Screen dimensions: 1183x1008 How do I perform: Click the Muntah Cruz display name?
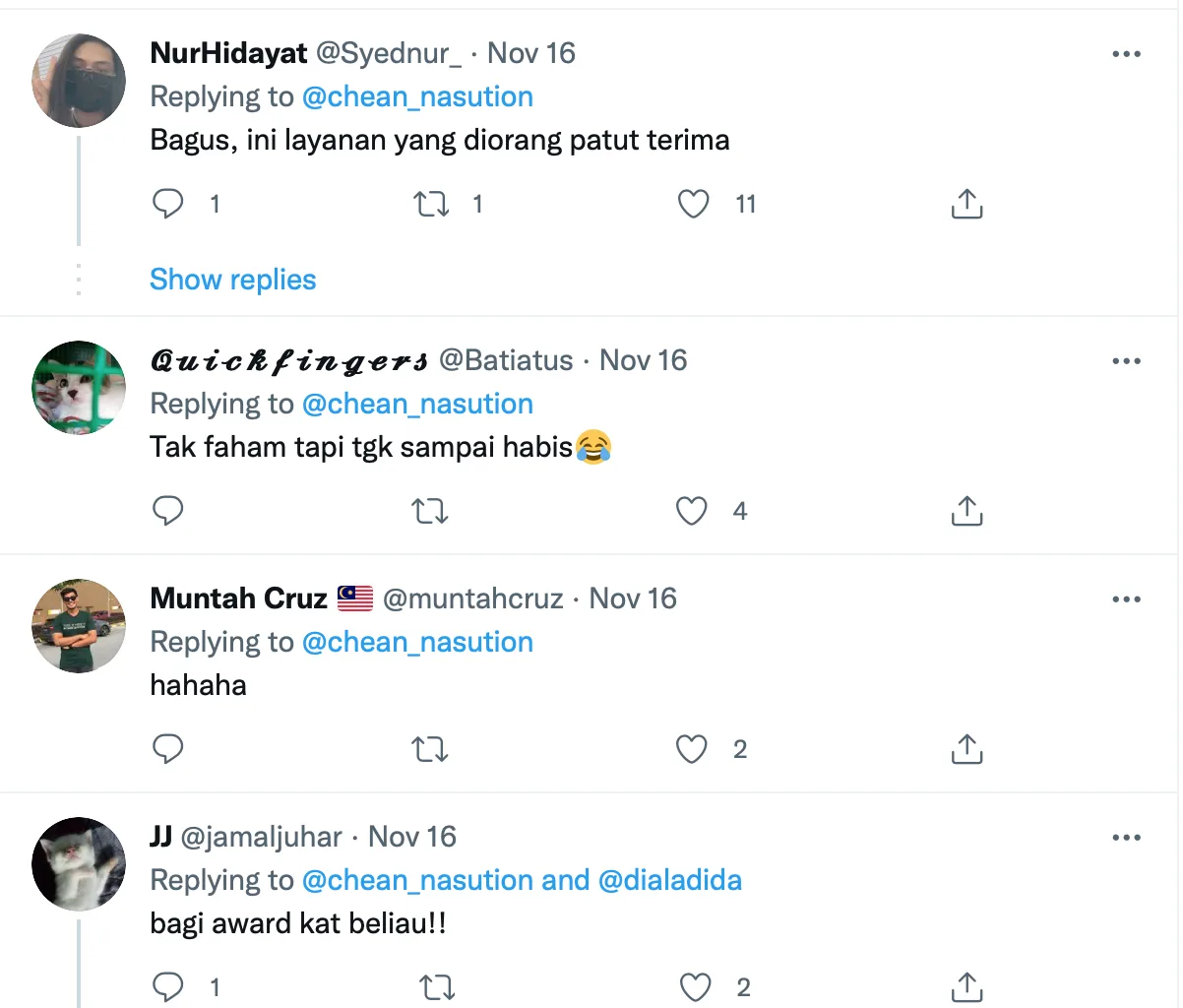pos(238,598)
